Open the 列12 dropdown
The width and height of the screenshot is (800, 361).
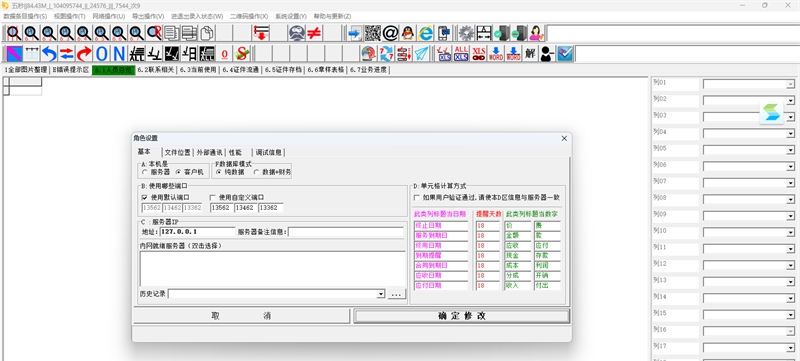[791, 266]
